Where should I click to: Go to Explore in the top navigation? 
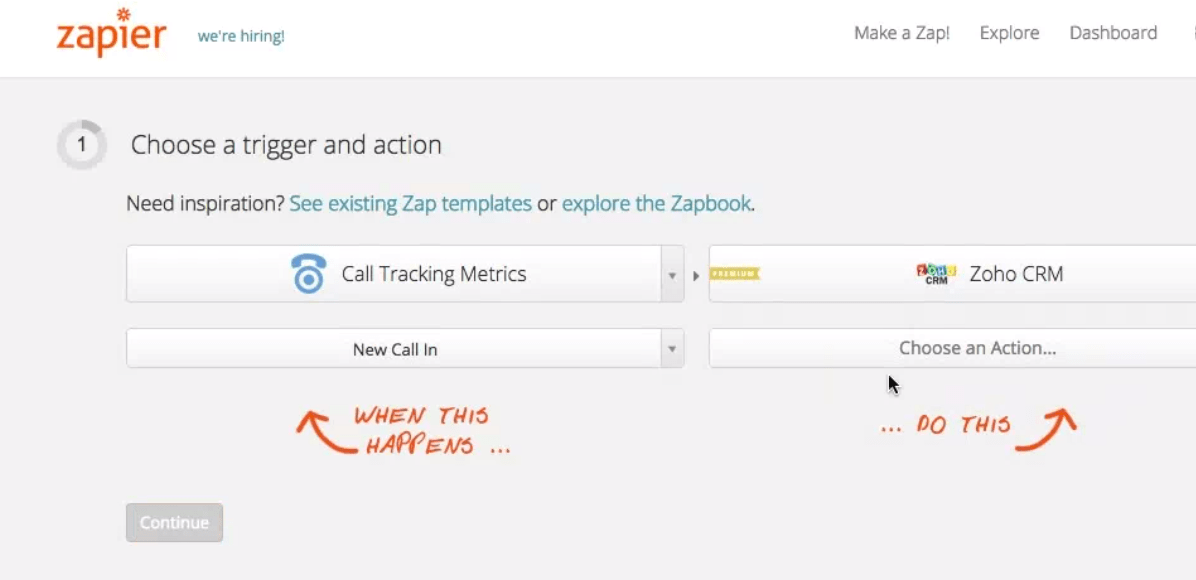point(1009,33)
